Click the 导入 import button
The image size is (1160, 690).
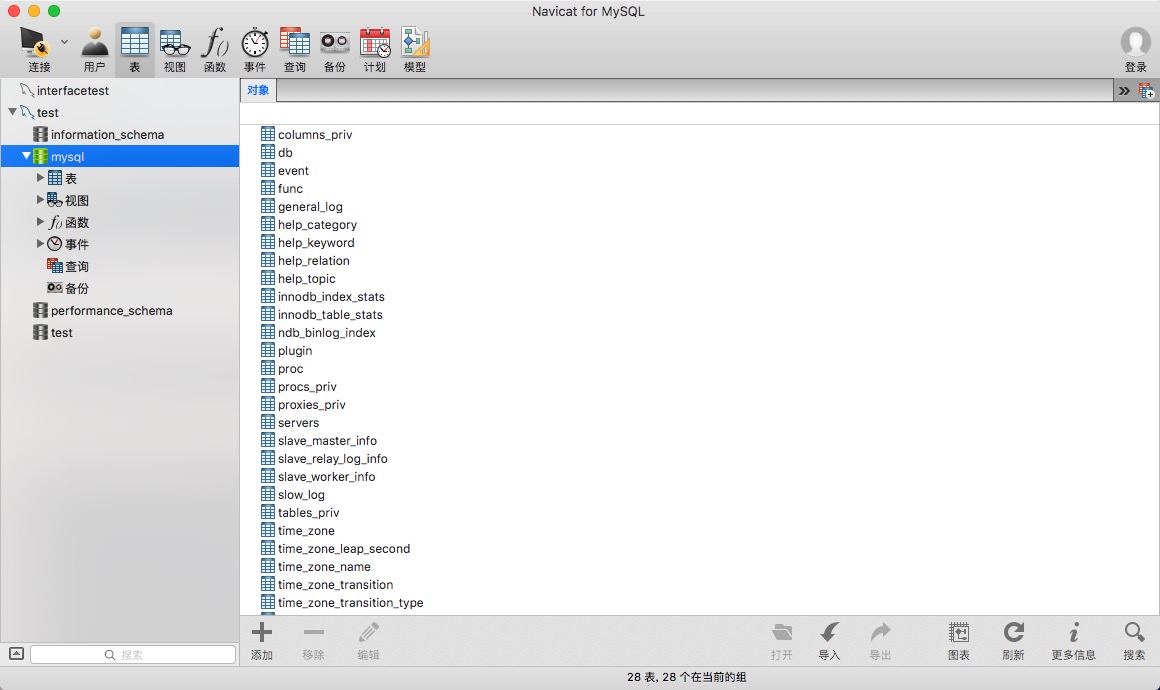click(829, 640)
